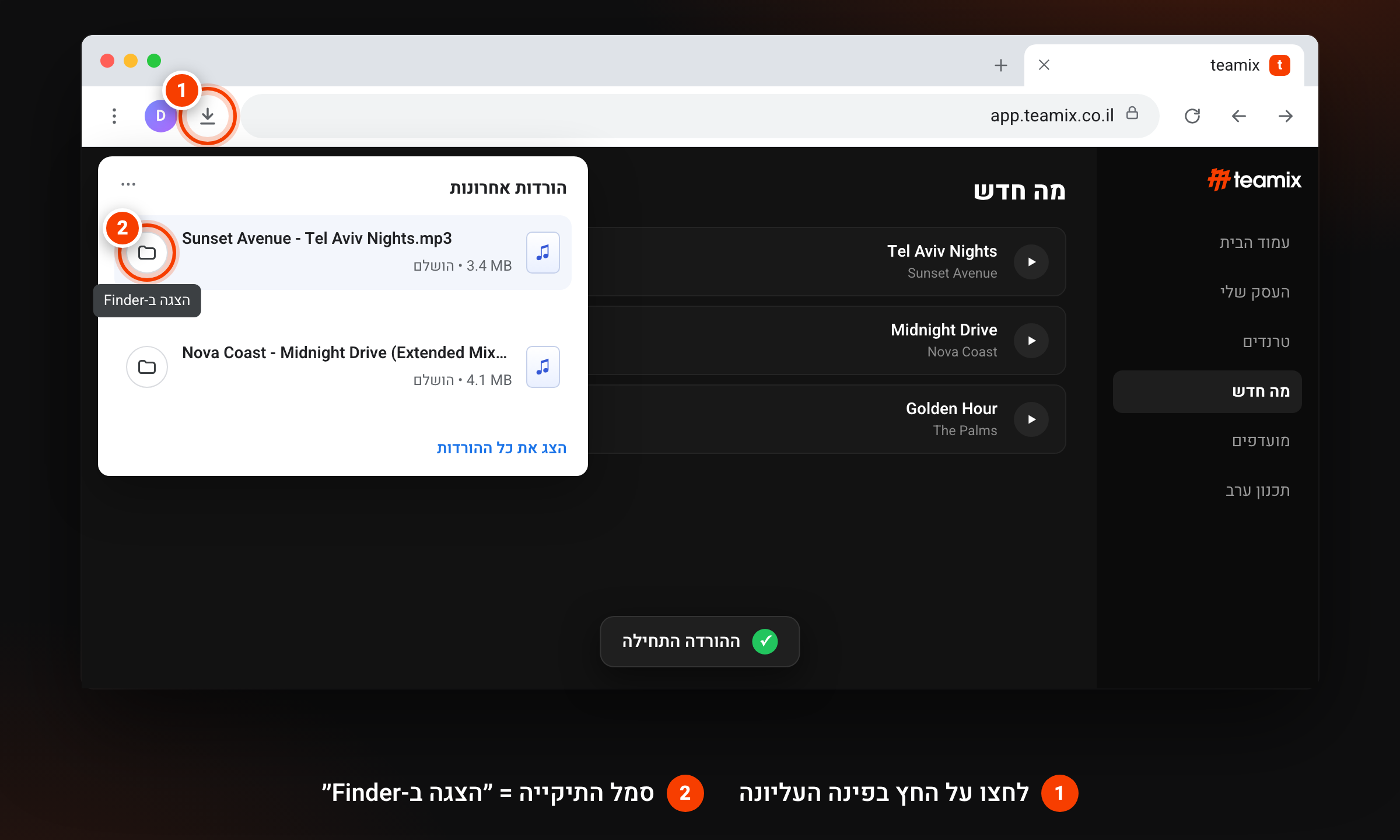The height and width of the screenshot is (840, 1400).
Task: Click the 4.1 MB download status text
Action: point(463,380)
